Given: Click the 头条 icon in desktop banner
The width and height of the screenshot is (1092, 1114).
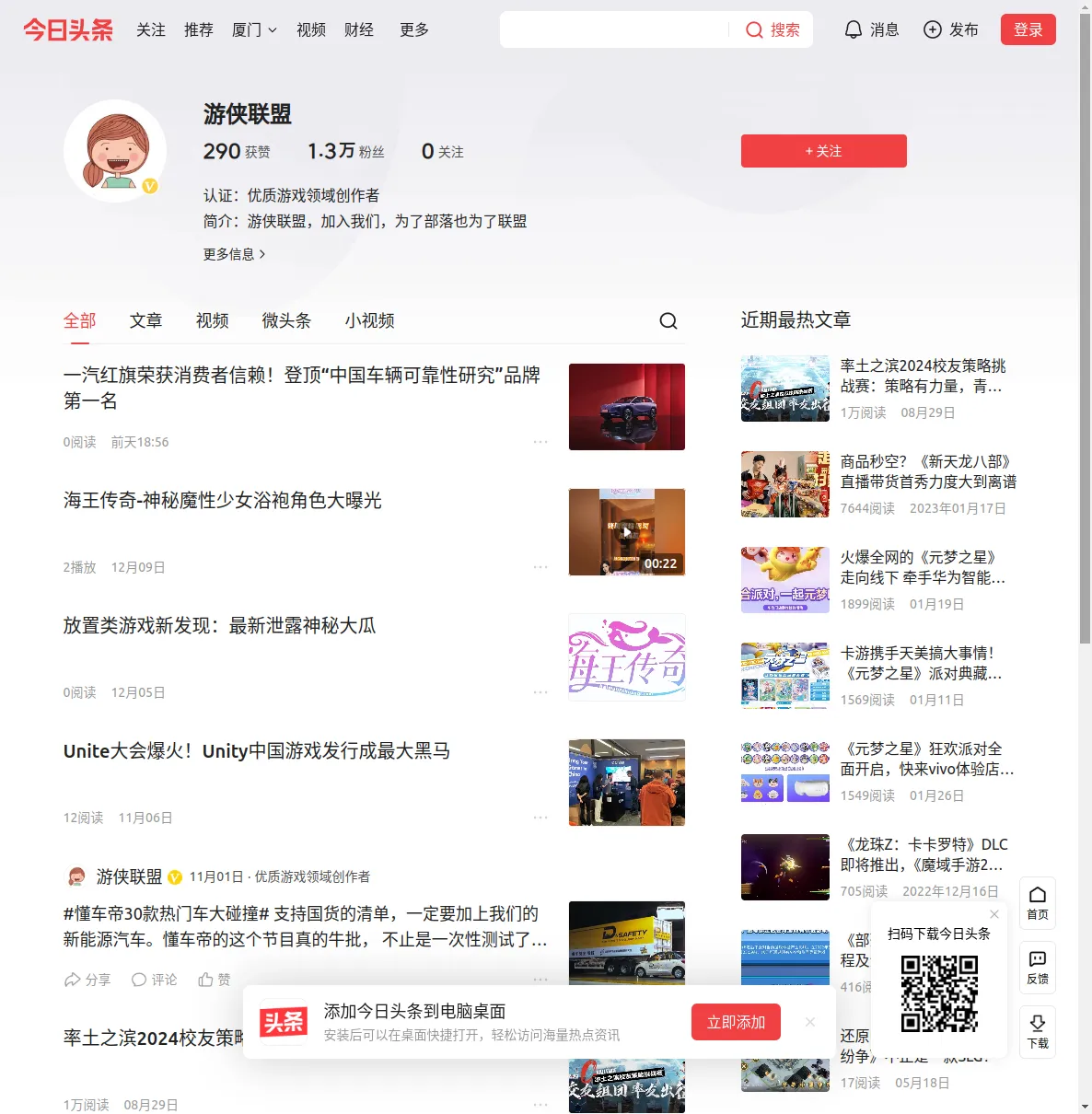Looking at the screenshot, I should click(x=284, y=1022).
